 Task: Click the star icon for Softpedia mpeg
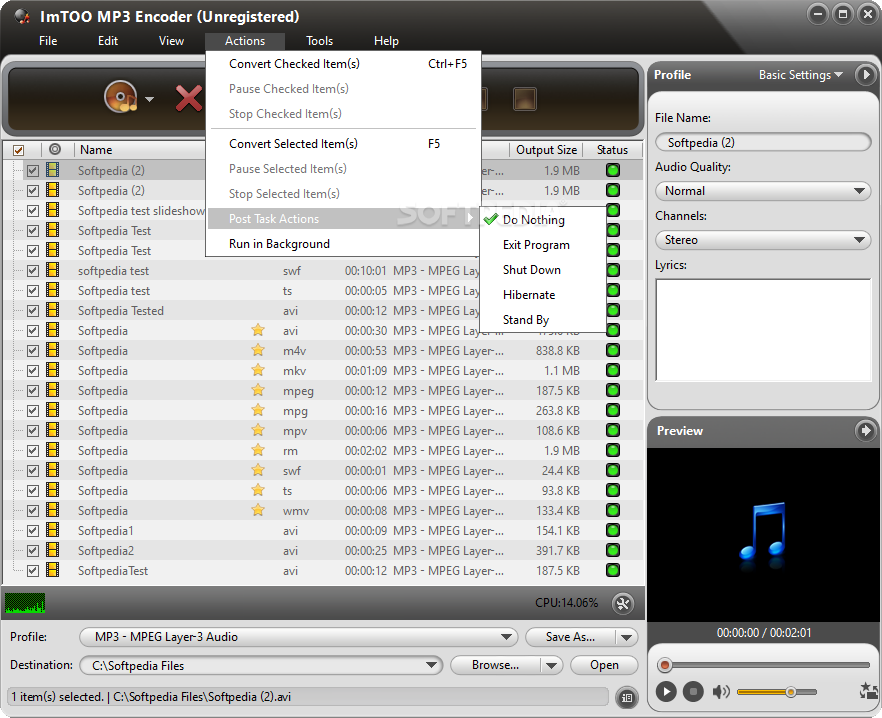click(x=258, y=390)
